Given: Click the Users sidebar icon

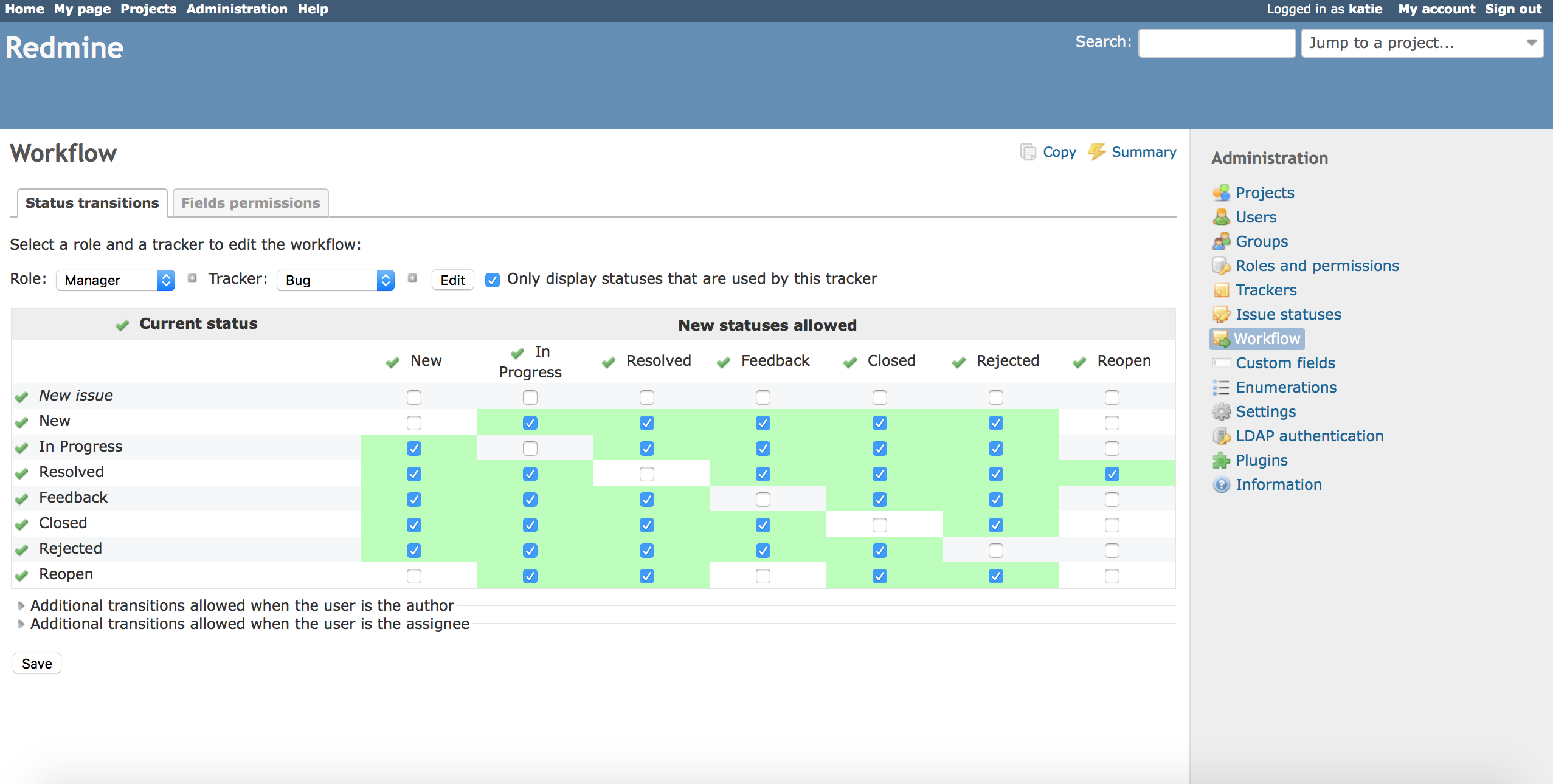Looking at the screenshot, I should tap(1221, 217).
